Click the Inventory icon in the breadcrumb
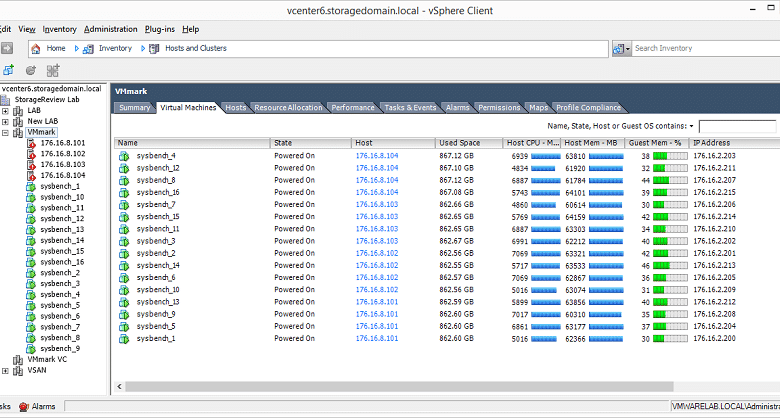The height and width of the screenshot is (418, 780). [88, 49]
